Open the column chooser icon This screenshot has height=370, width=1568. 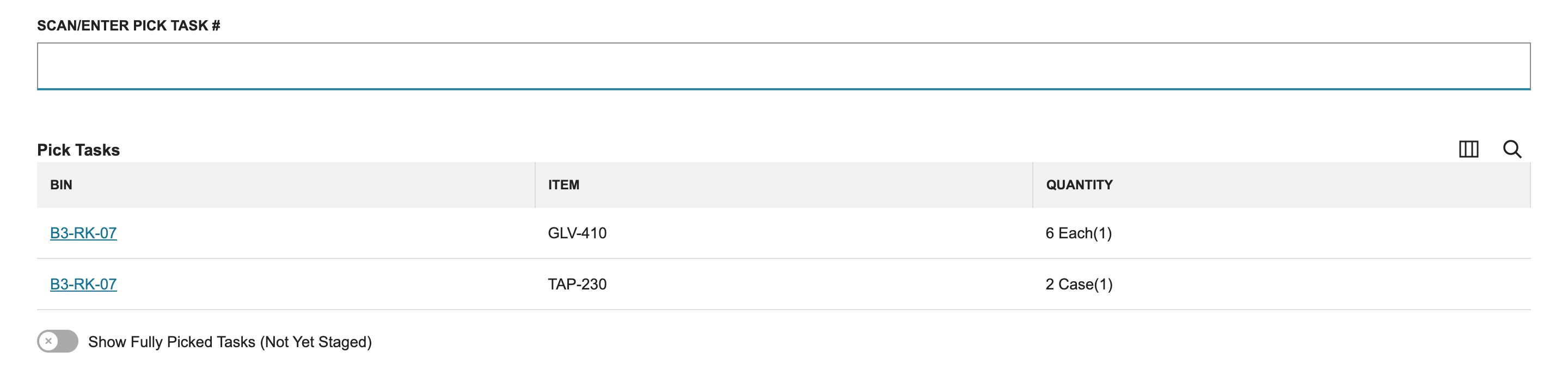coord(1468,149)
